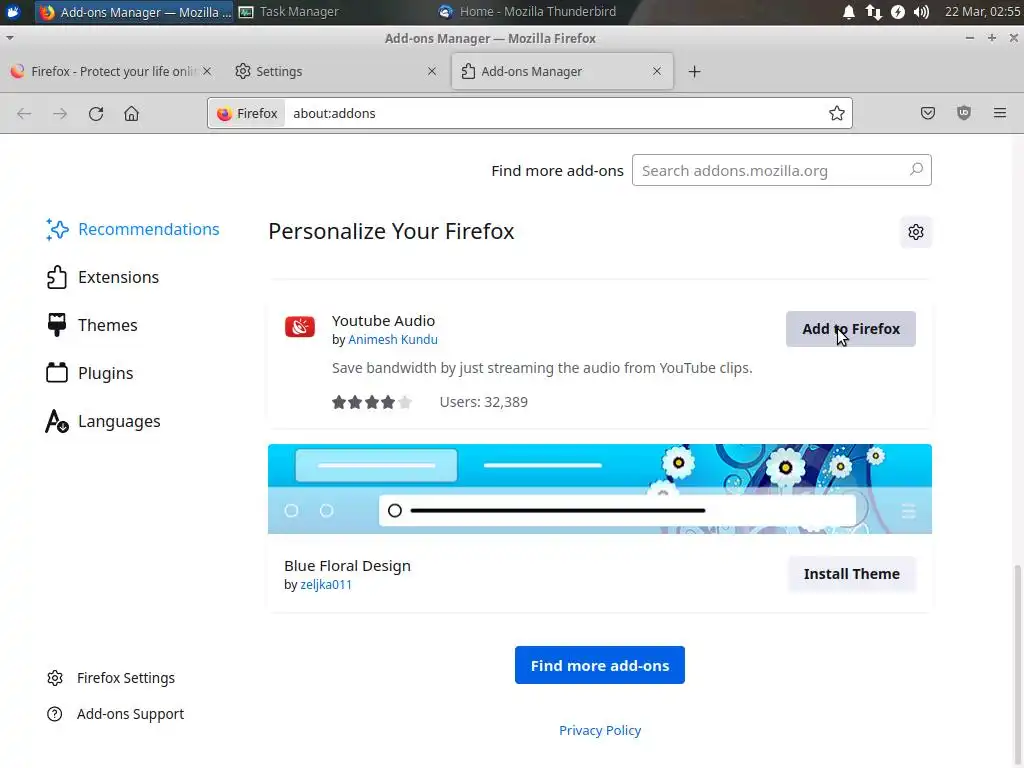Open the Plugins category

[x=90, y=374]
